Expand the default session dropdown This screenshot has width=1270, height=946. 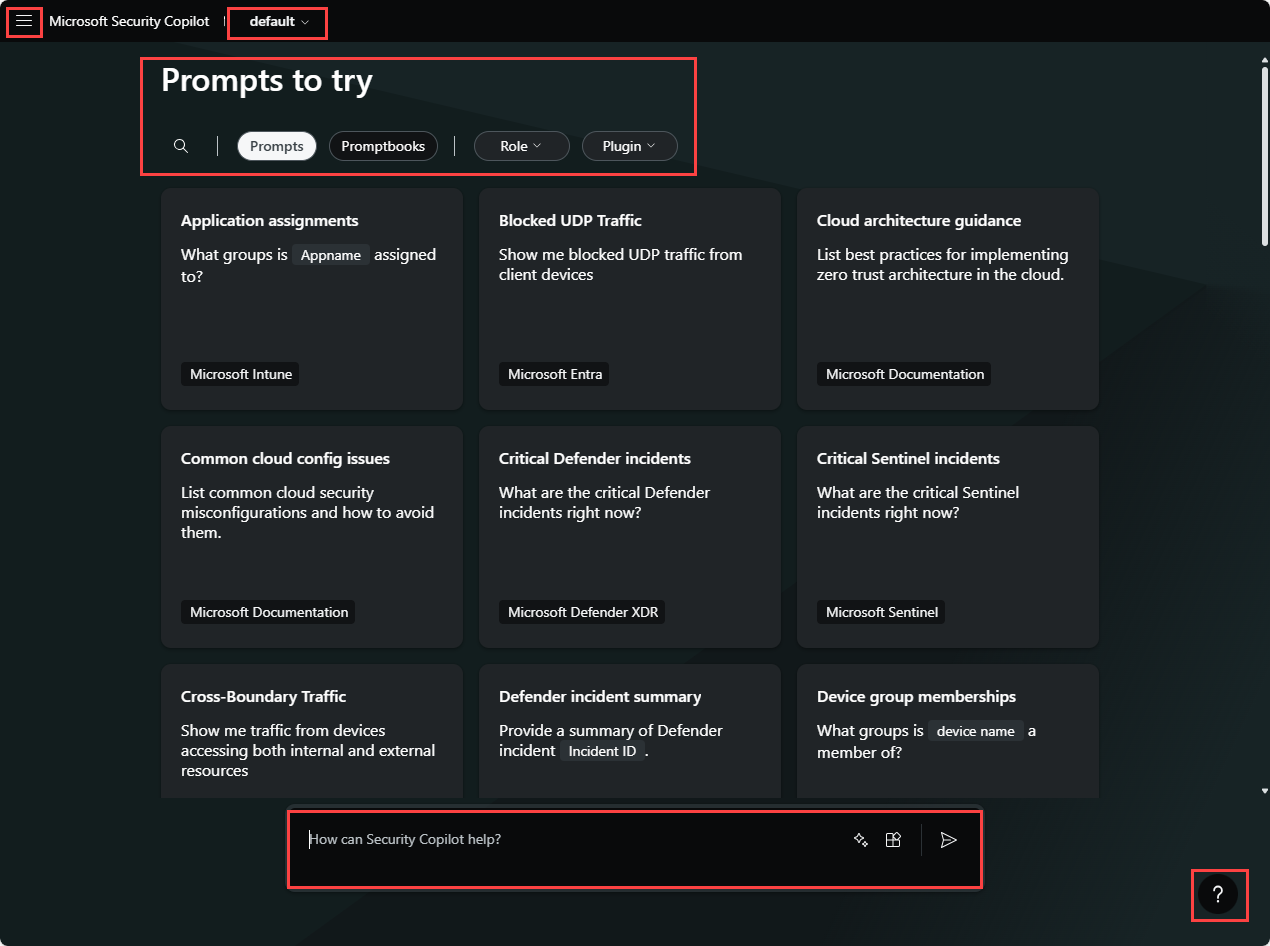click(x=277, y=21)
